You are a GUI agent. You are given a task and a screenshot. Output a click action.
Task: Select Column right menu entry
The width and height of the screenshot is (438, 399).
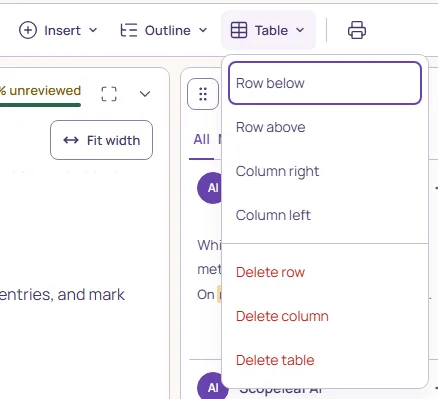pos(325,171)
